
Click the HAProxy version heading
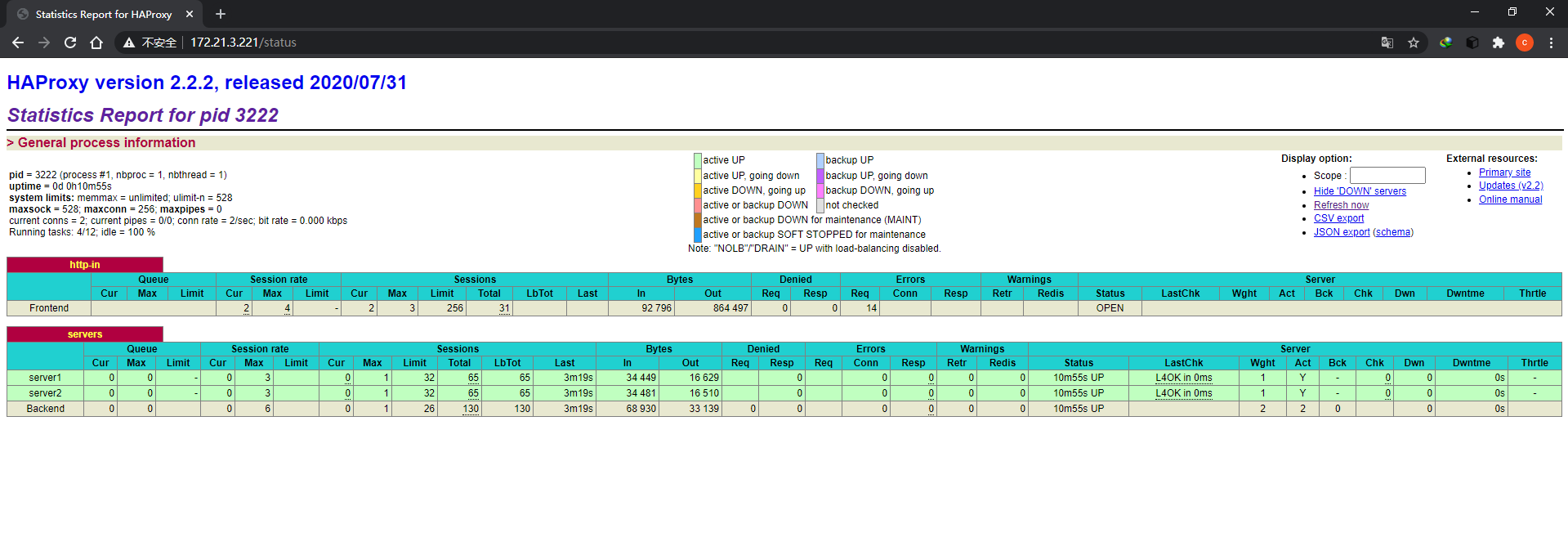(207, 83)
